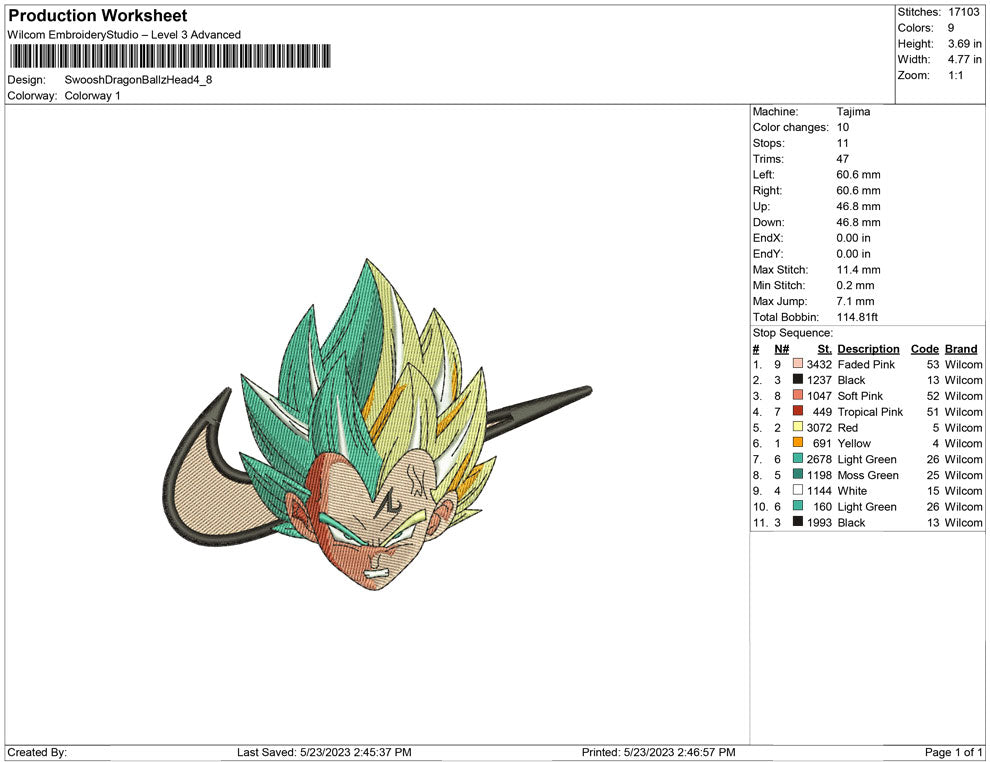Click the Faded Pink description text
Image resolution: width=990 pixels, height=762 pixels.
866,364
